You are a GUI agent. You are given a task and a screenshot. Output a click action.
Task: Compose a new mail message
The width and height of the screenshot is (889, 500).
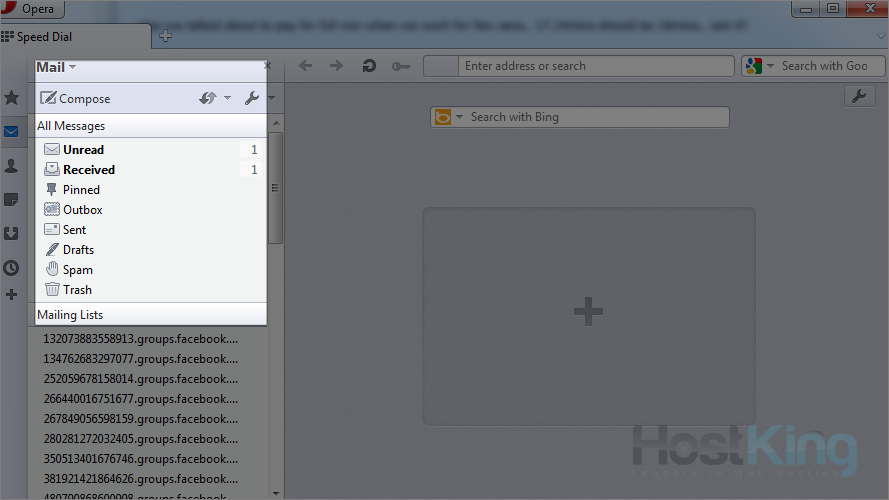75,98
